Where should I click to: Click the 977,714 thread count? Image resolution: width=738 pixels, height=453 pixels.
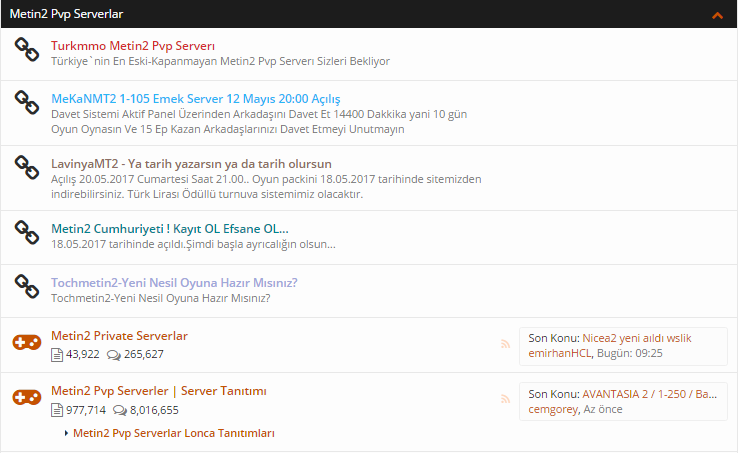(x=86, y=410)
